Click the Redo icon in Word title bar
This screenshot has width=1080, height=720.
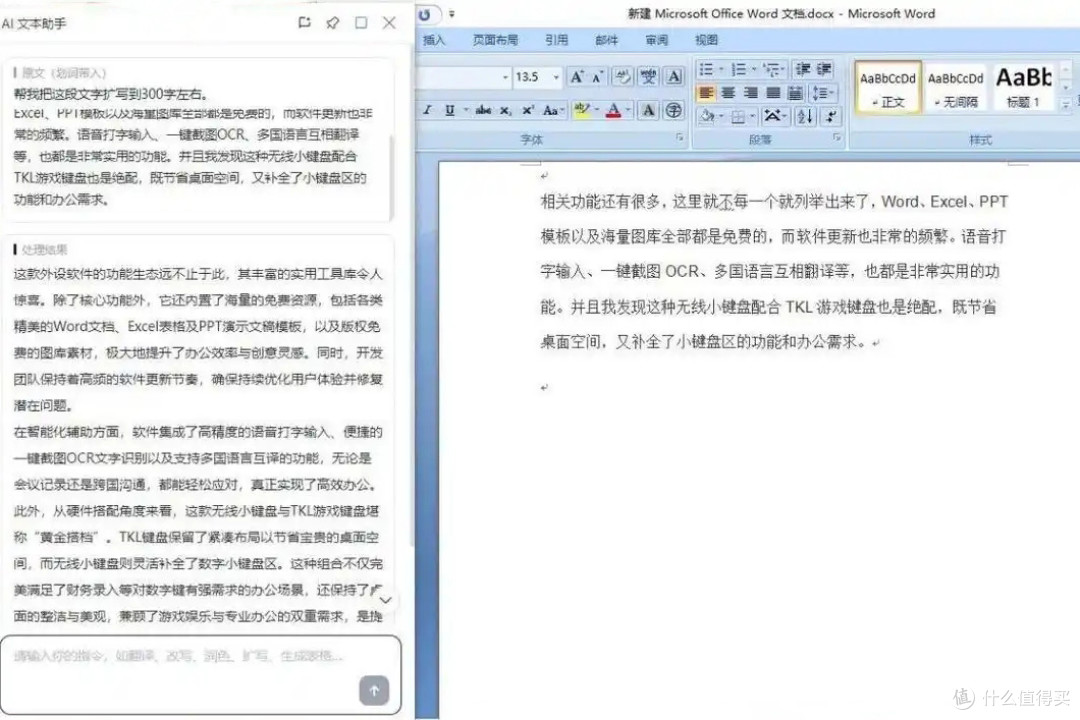[x=425, y=14]
